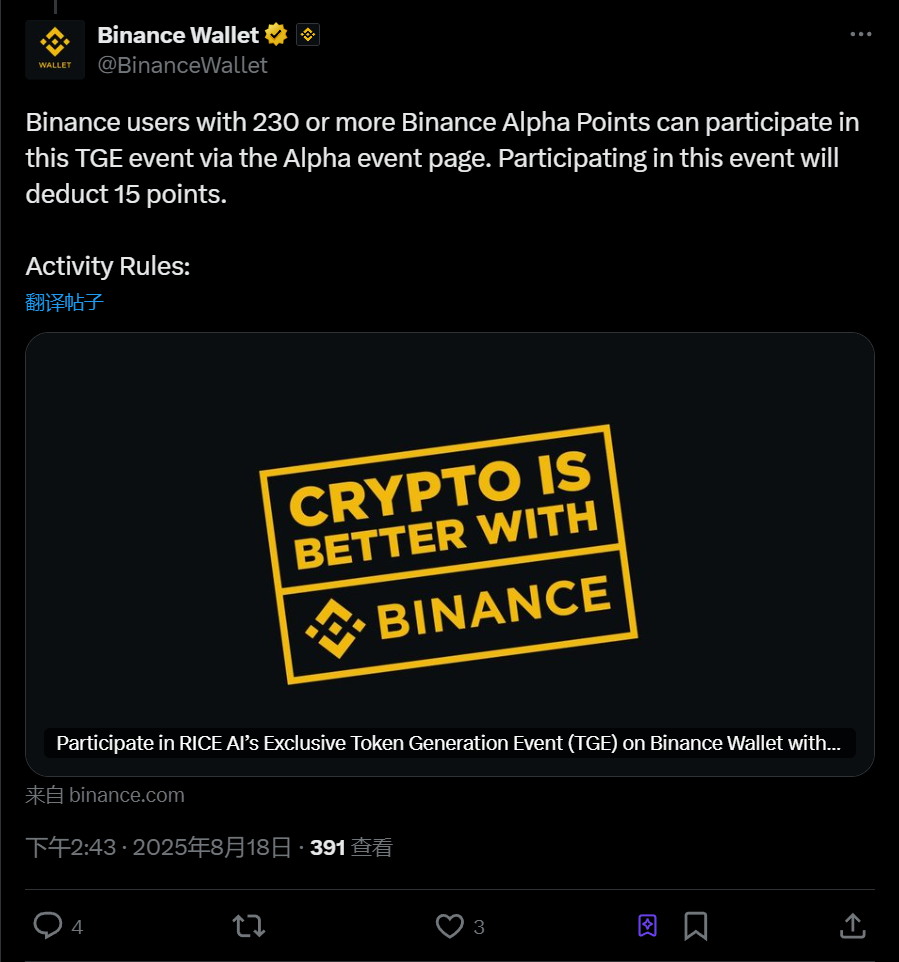
Task: Open the Binance Wallet profile avatar
Action: 55,49
